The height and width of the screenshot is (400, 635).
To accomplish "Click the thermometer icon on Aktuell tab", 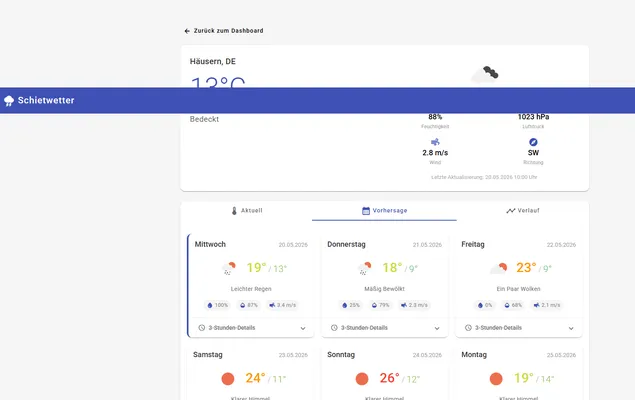I will point(234,211).
